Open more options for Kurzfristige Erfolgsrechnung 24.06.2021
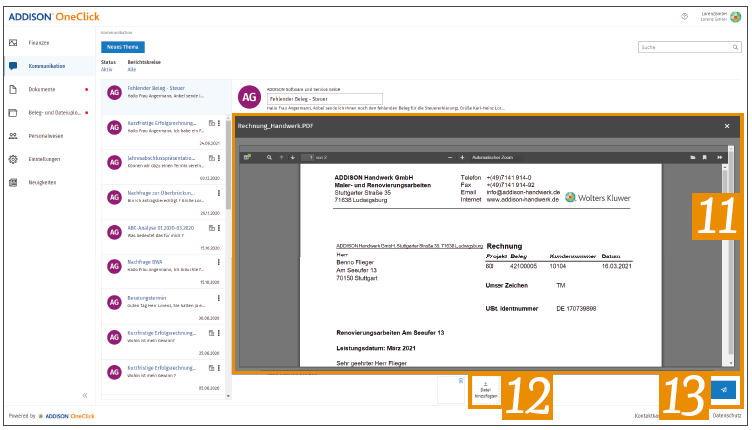The height and width of the screenshot is (430, 752). click(x=219, y=123)
